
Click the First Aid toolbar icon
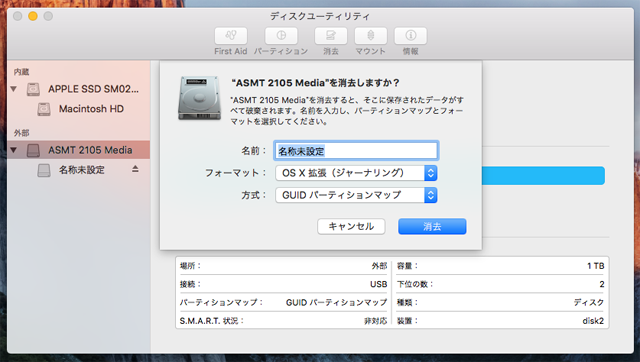(x=231, y=36)
